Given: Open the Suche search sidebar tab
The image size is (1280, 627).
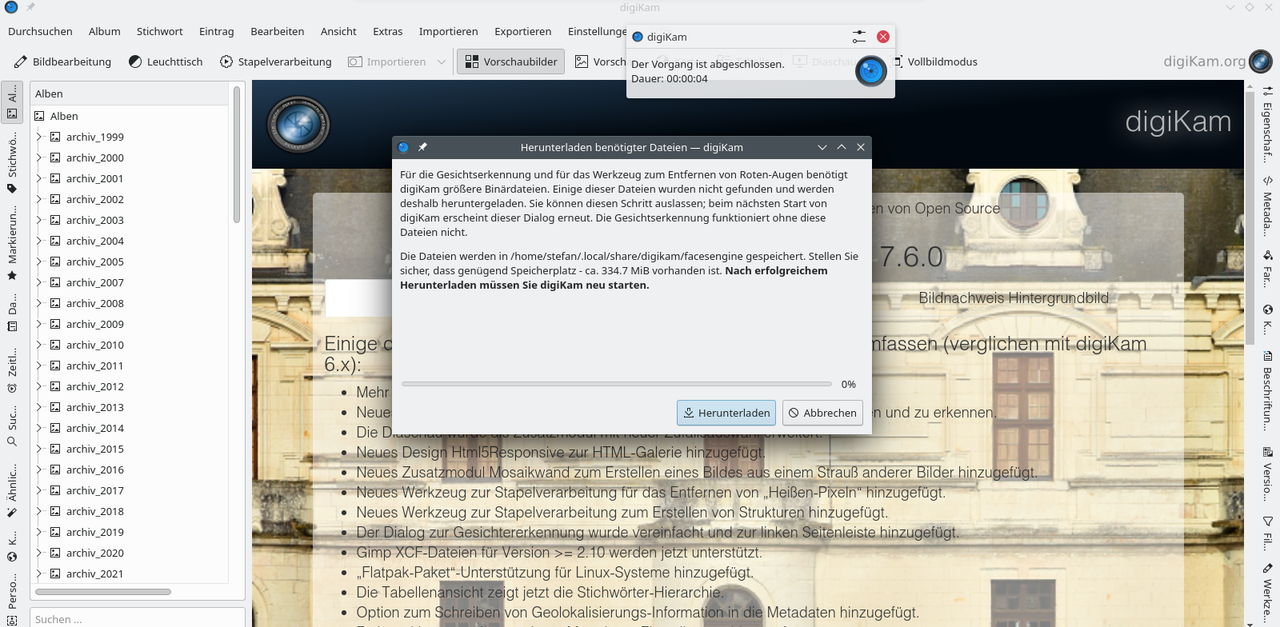Looking at the screenshot, I should click(x=12, y=427).
